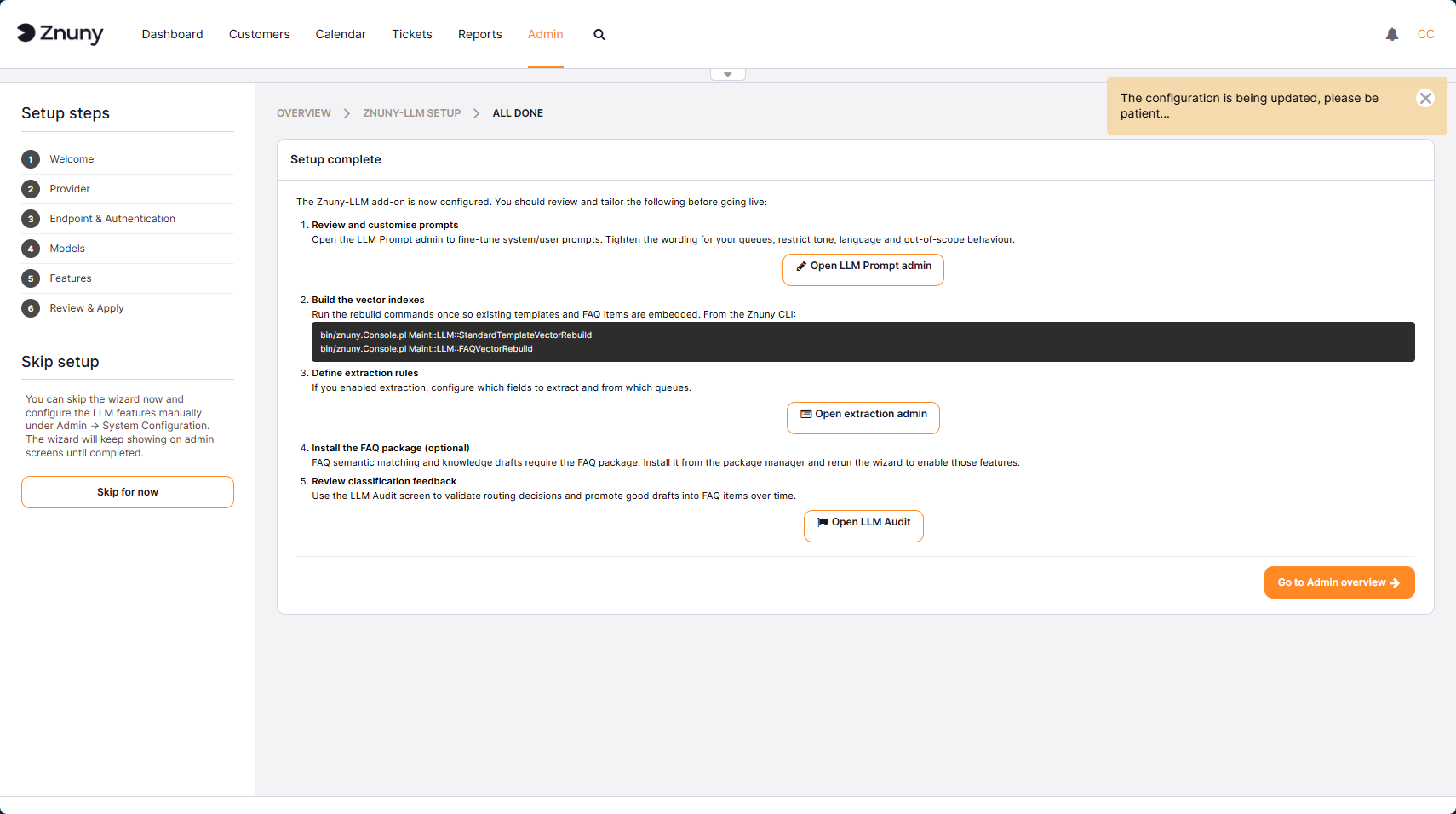Screen dimensions: 1456x814
Task: Click Build the vector indexes heading
Action: click(x=368, y=301)
